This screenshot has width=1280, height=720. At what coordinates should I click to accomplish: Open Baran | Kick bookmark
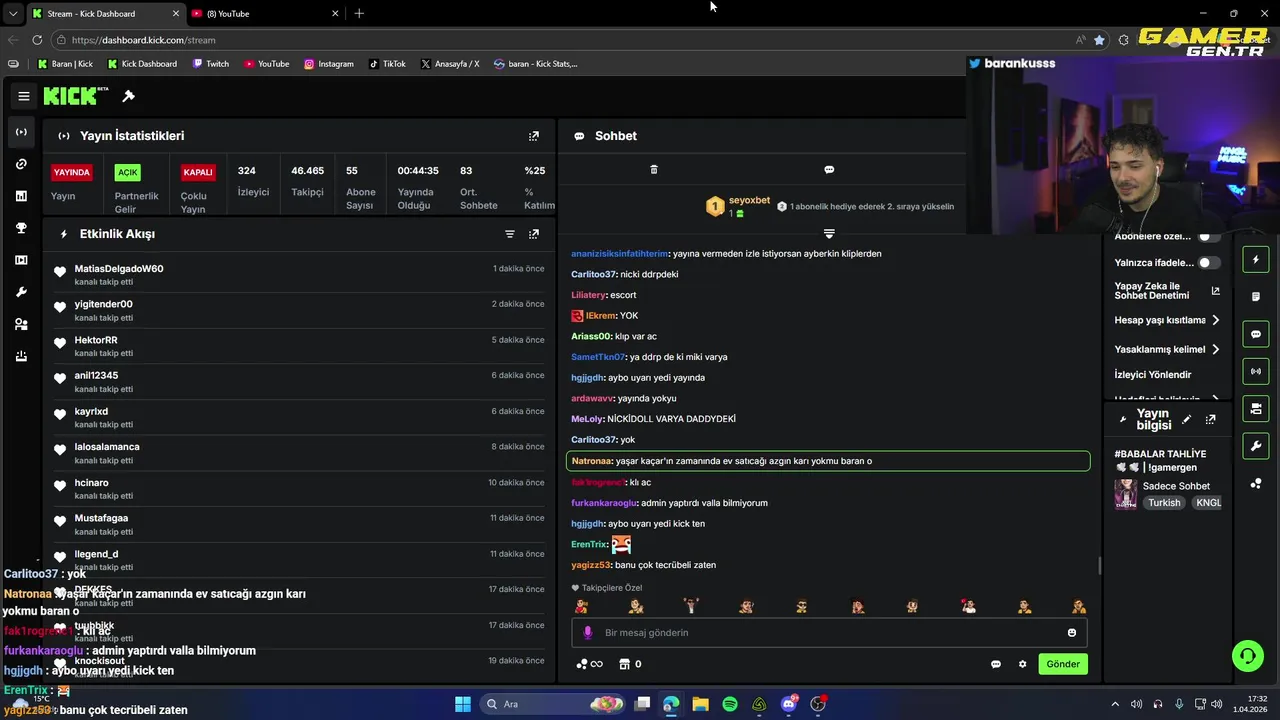(x=65, y=64)
